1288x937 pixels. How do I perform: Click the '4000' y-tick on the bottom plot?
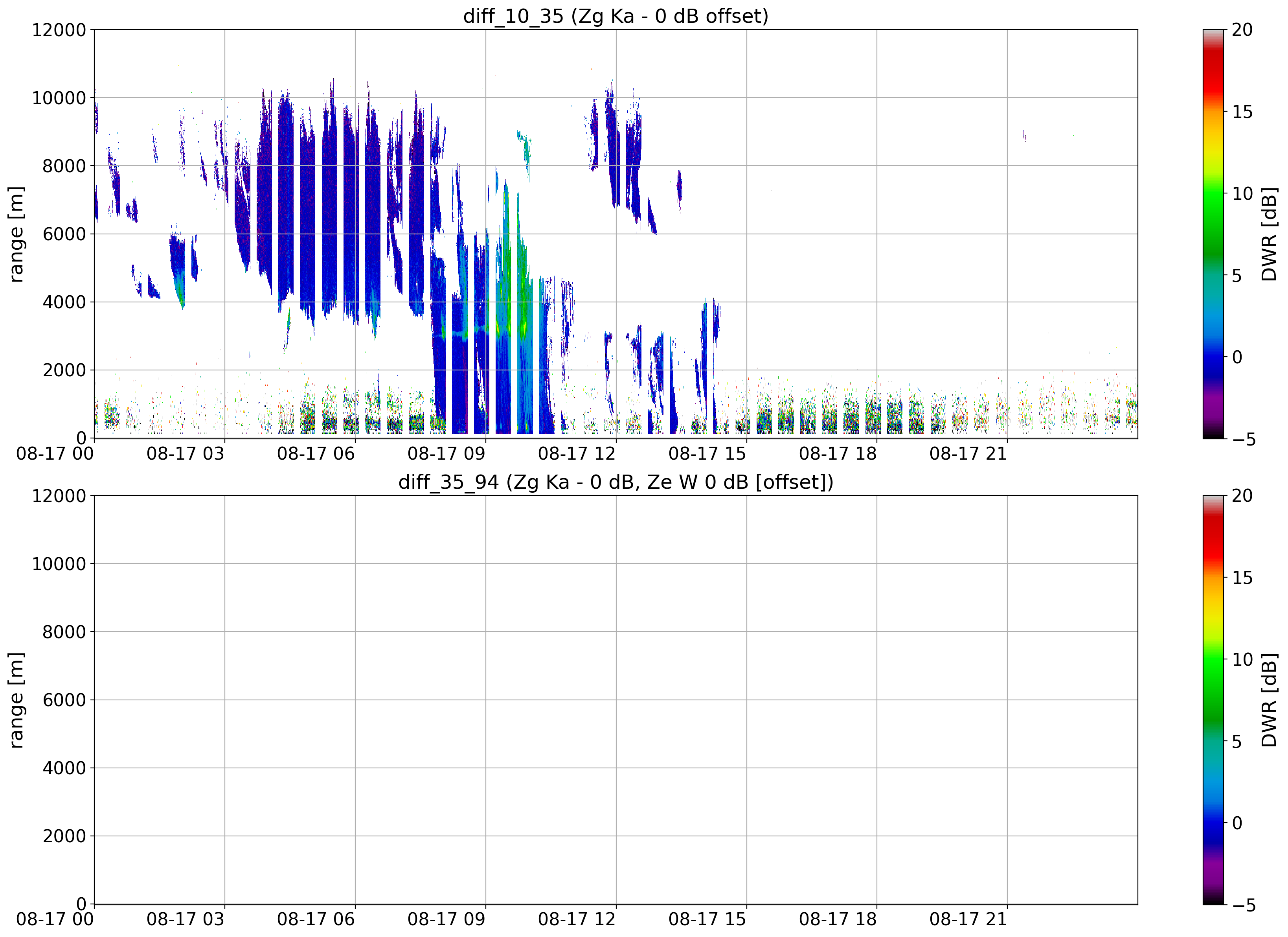(64, 768)
